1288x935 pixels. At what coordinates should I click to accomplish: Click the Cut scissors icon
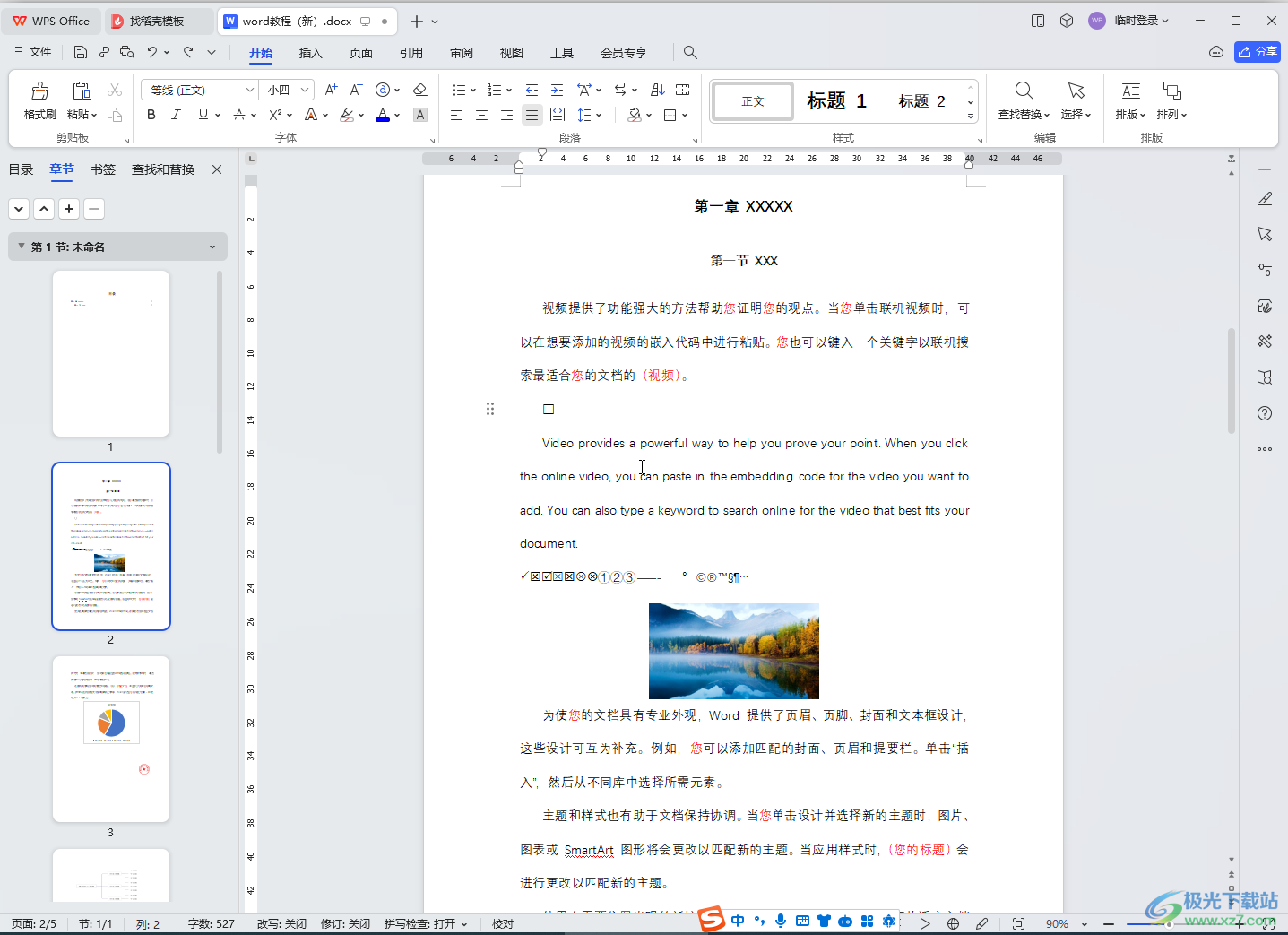115,91
